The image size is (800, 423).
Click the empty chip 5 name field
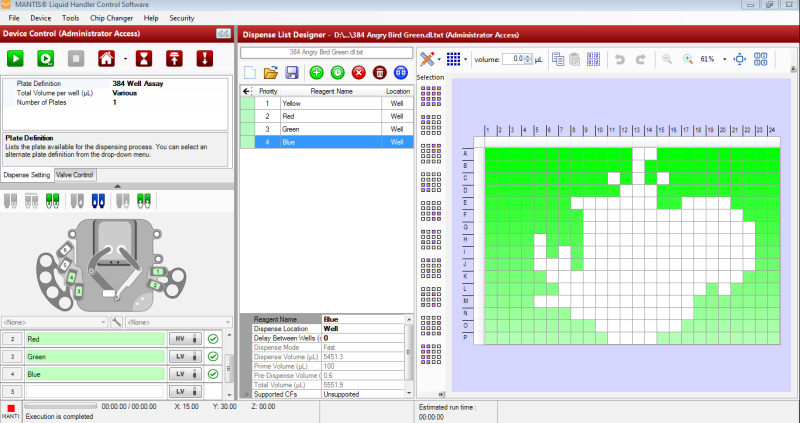coord(94,391)
